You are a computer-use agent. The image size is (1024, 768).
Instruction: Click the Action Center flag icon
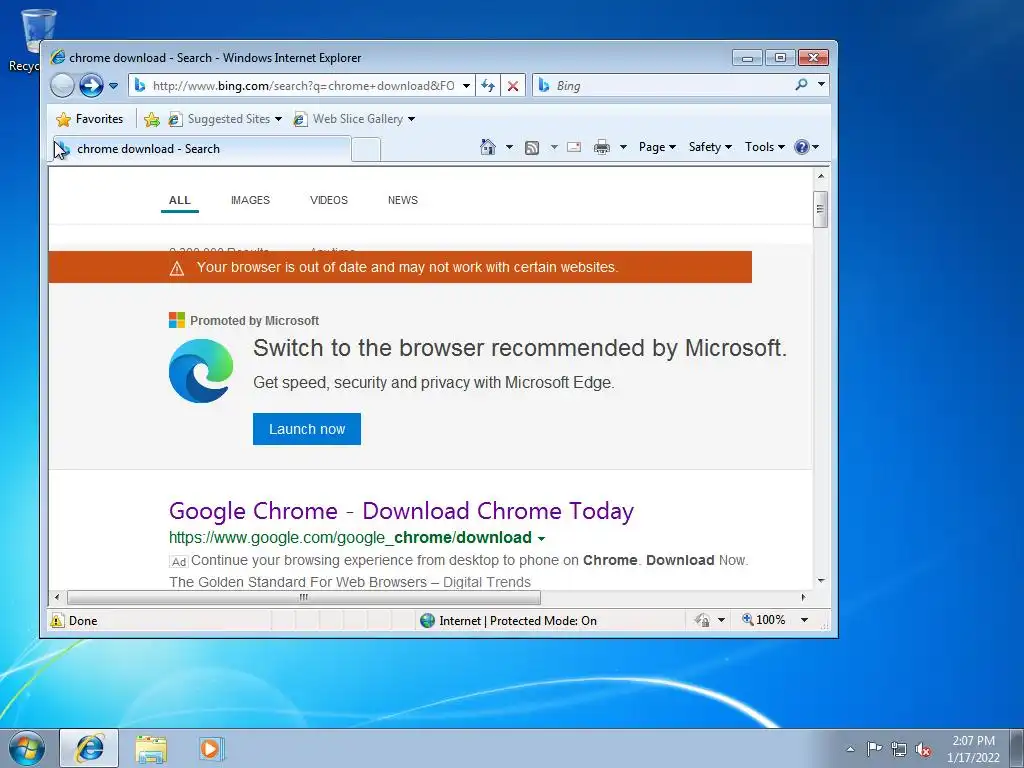coord(874,749)
